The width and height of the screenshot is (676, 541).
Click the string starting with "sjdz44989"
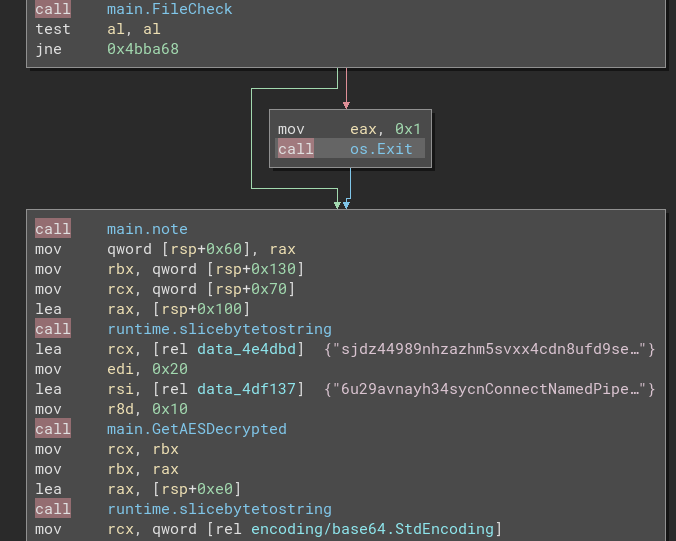490,349
